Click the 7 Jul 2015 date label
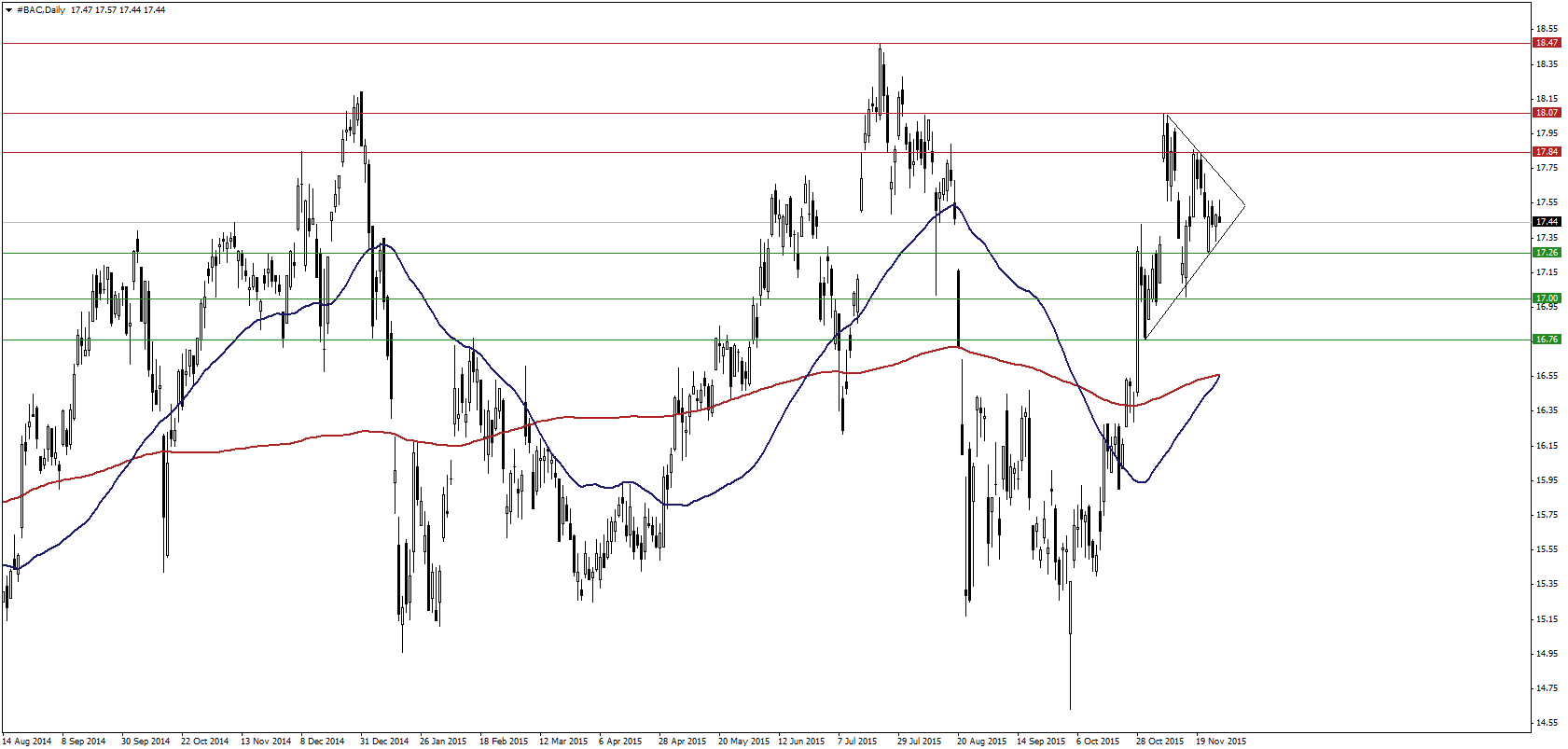 point(857,742)
